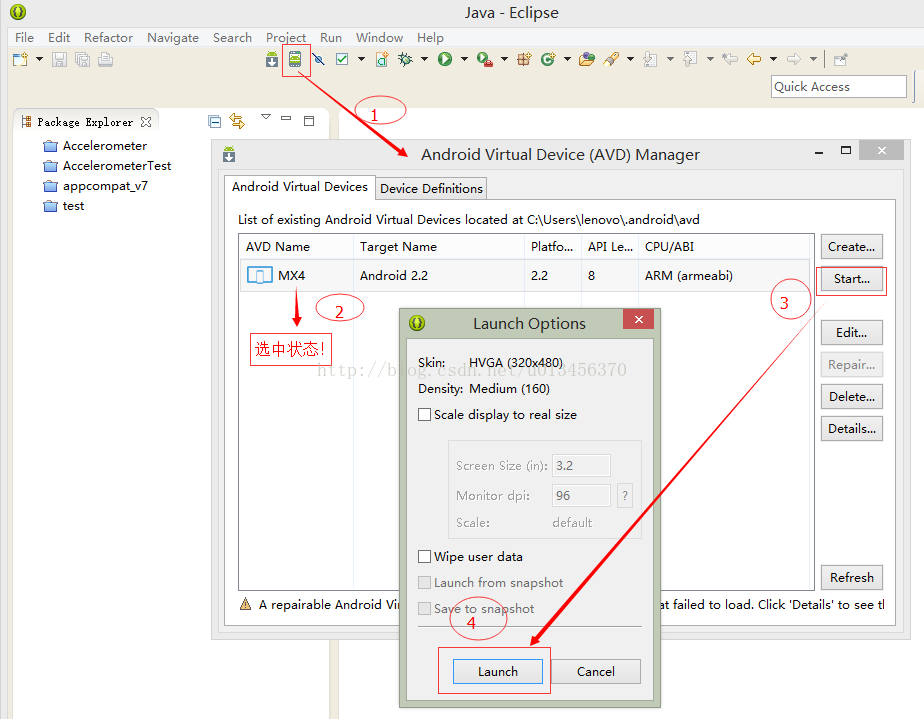Click the Android Lint check icon
924x719 pixels.
pyautogui.click(x=319, y=59)
